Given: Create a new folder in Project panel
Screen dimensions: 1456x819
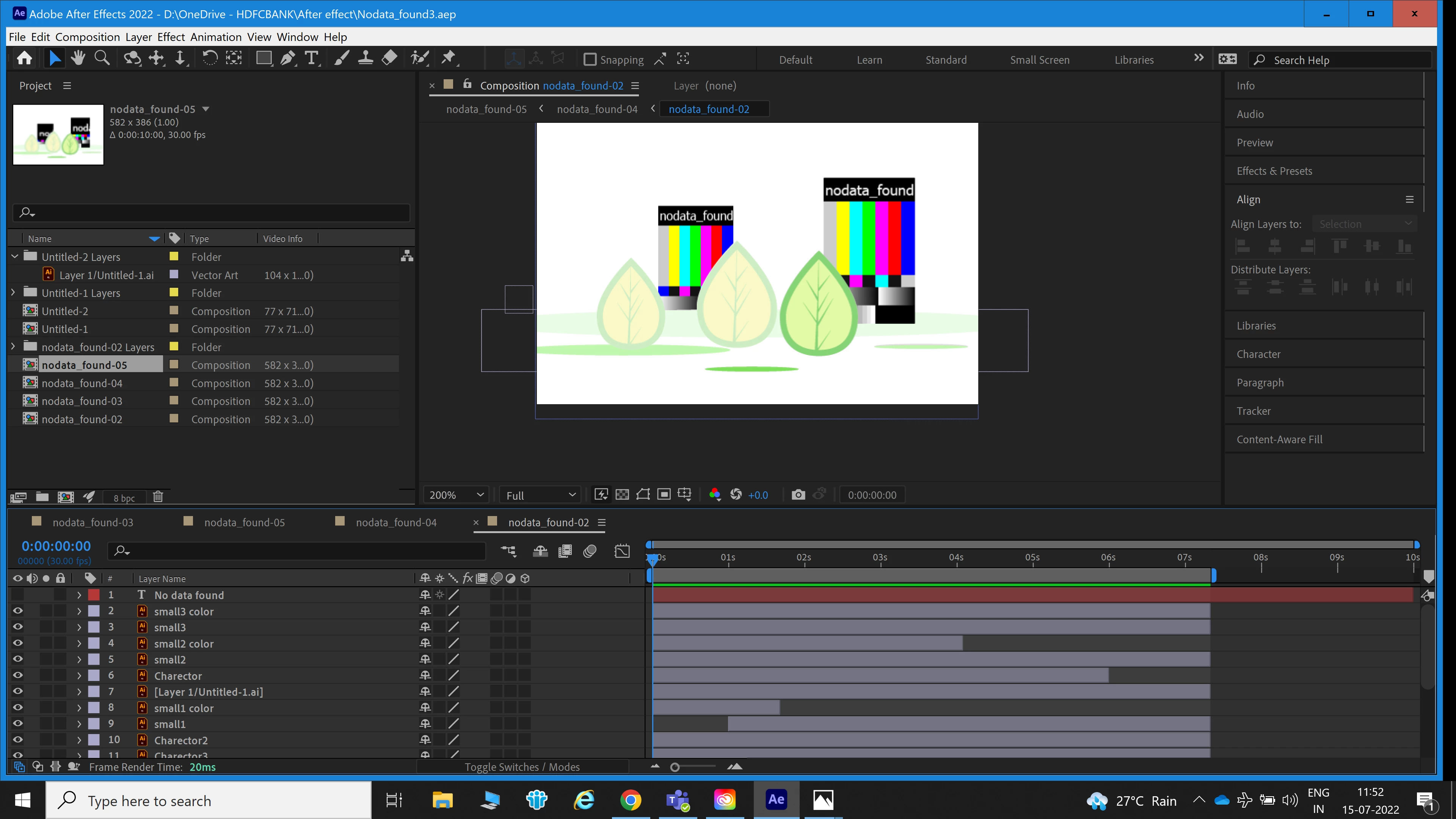Looking at the screenshot, I should (42, 497).
